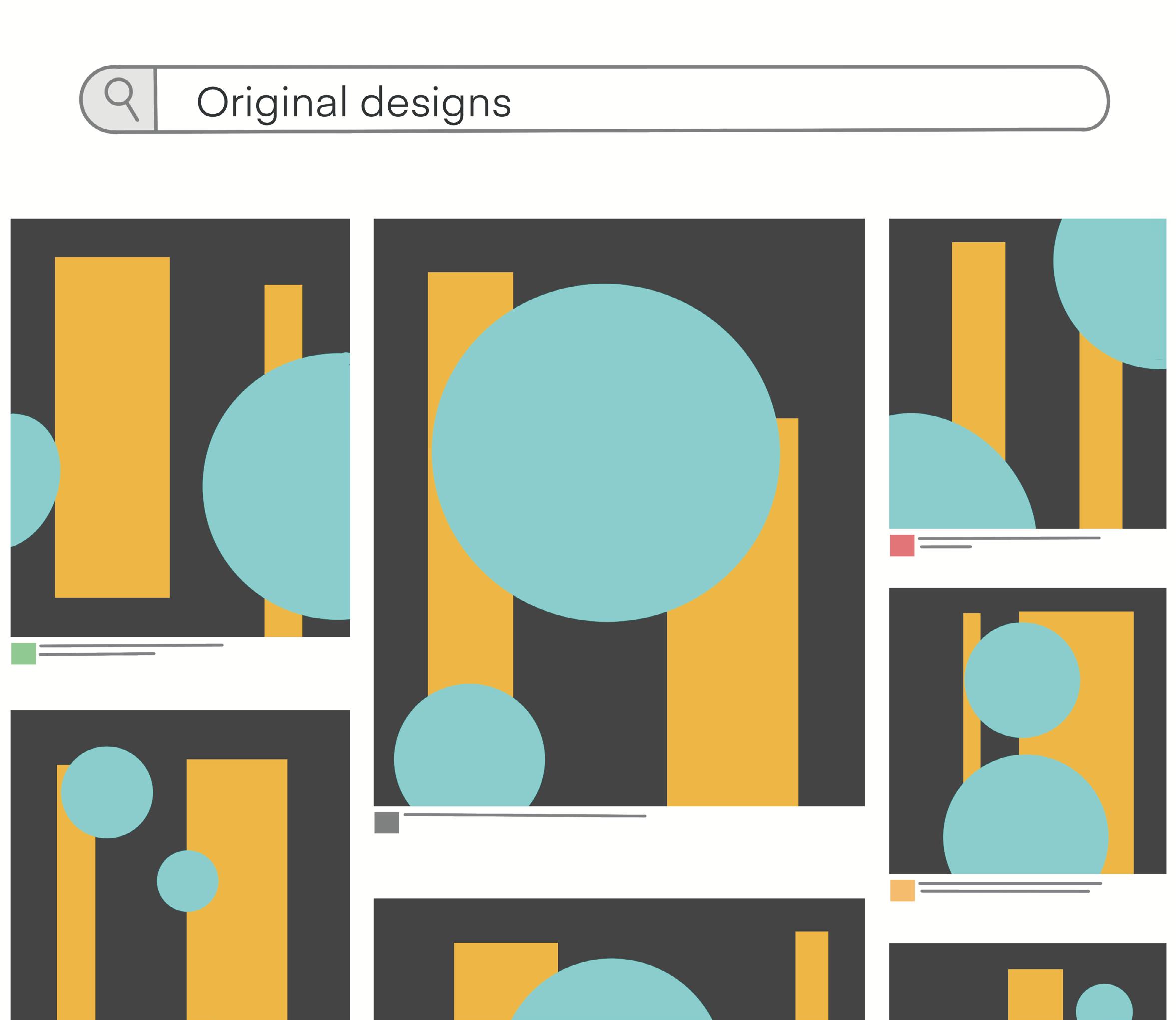Viewport: 1176px width, 1020px height.
Task: Click the title line beside the gray square
Action: tap(525, 815)
